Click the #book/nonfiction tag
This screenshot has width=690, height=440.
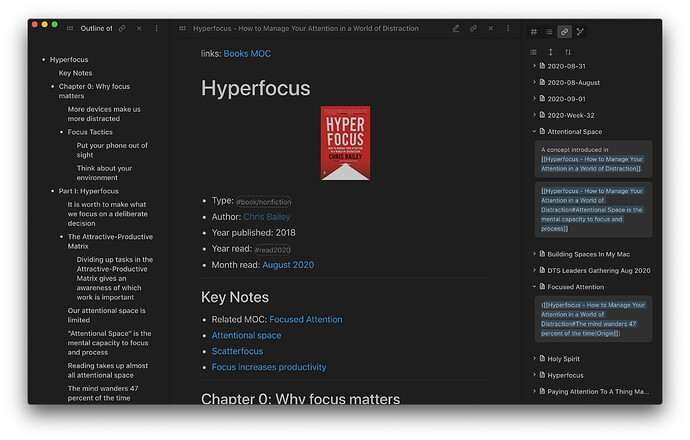[264, 202]
